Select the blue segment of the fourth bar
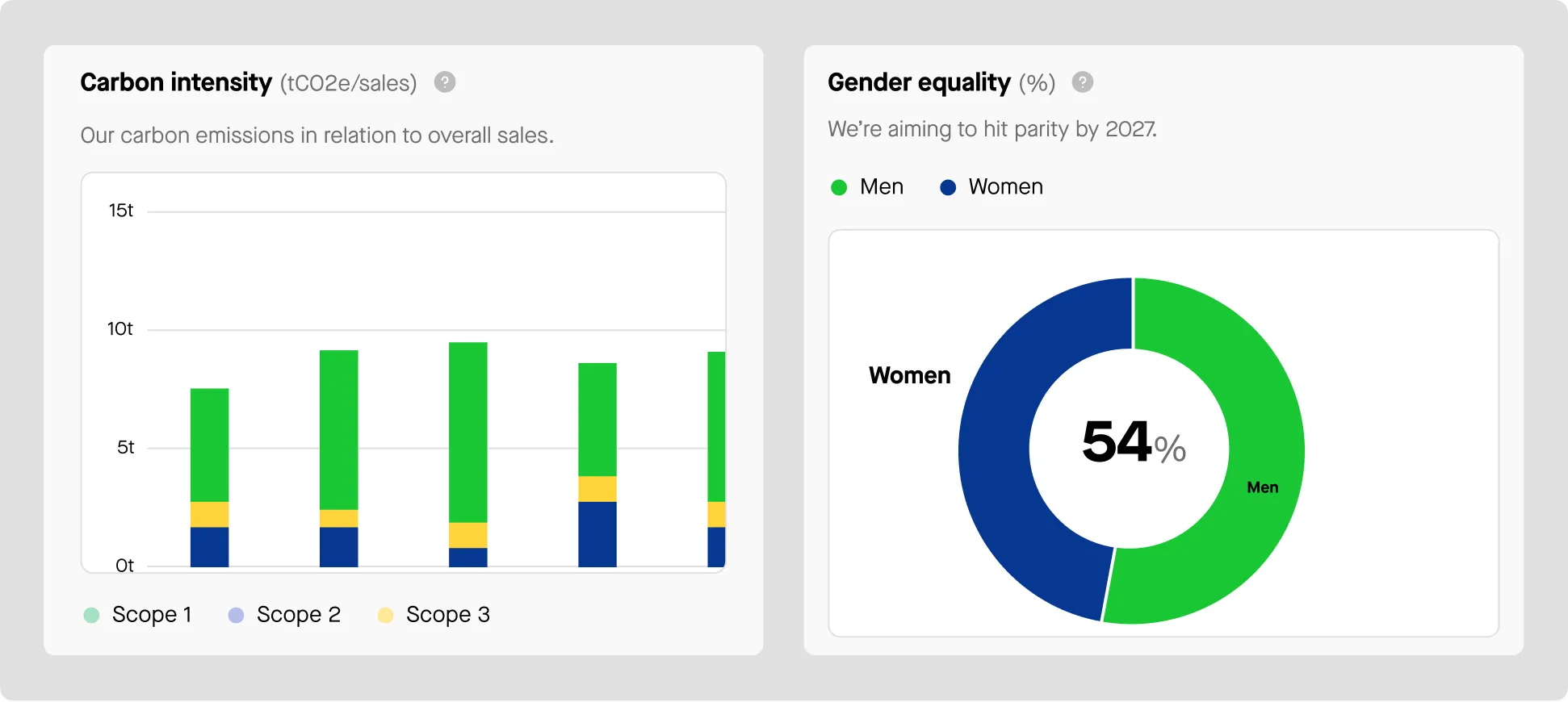 tap(597, 533)
